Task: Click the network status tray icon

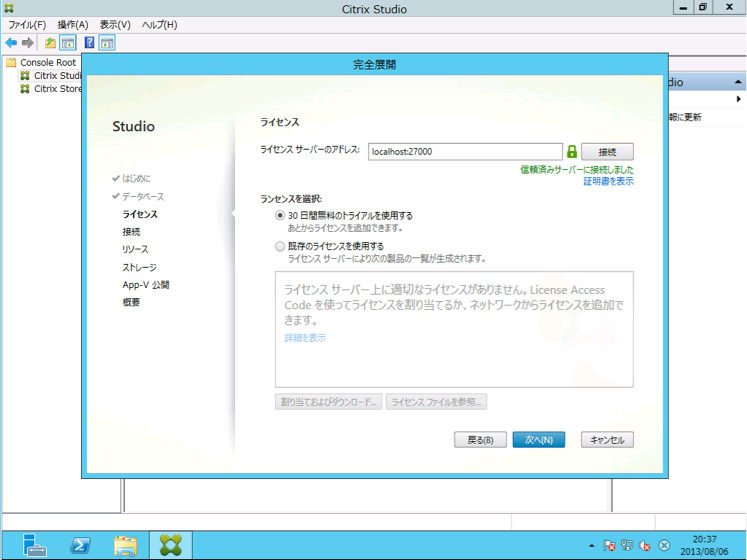Action: click(627, 546)
